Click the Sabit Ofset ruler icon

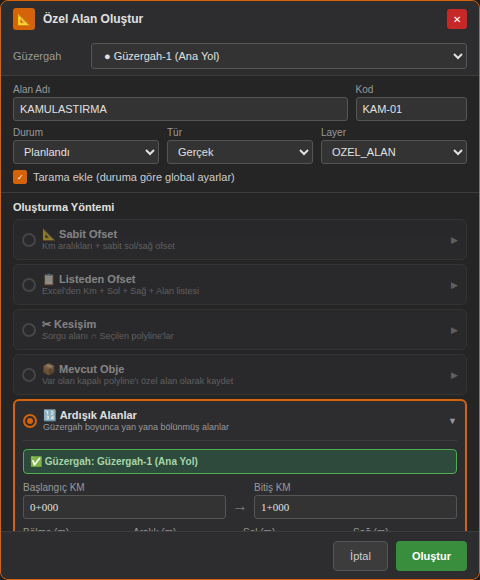(48, 234)
